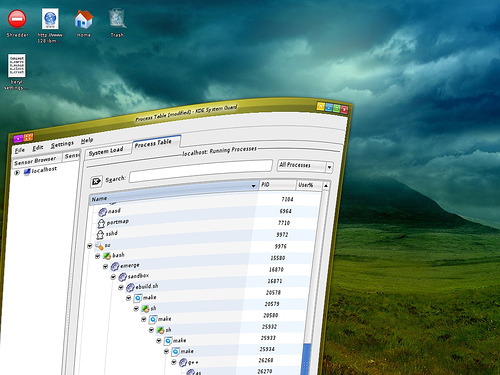Select the PID value 7104
The width and height of the screenshot is (500, 375).
click(x=287, y=199)
